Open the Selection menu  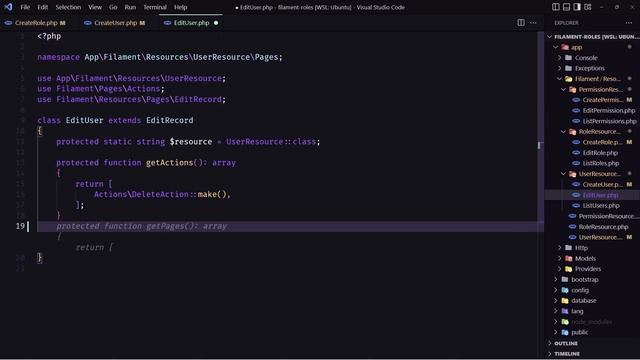(68, 7)
